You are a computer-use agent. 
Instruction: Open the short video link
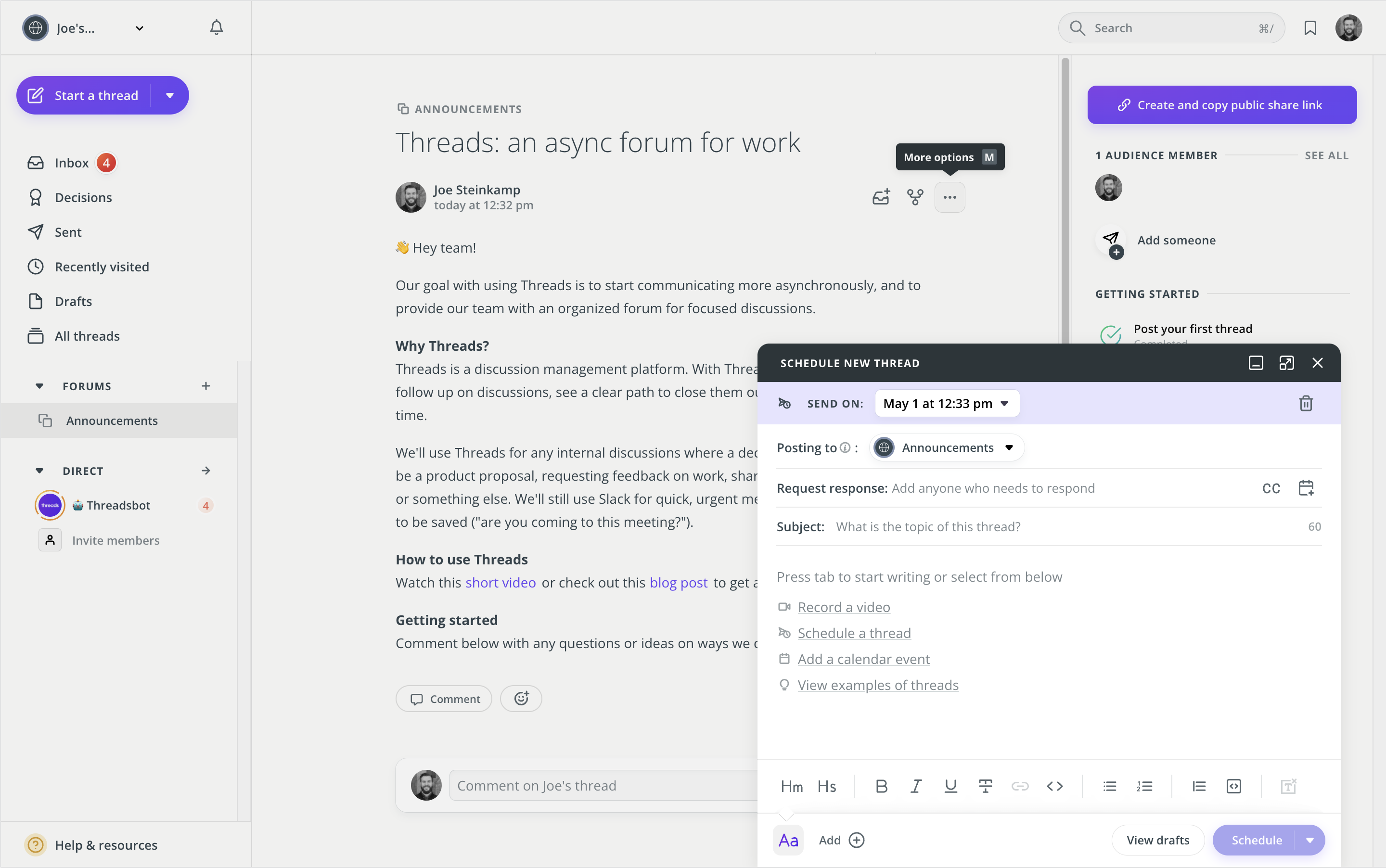tap(500, 583)
